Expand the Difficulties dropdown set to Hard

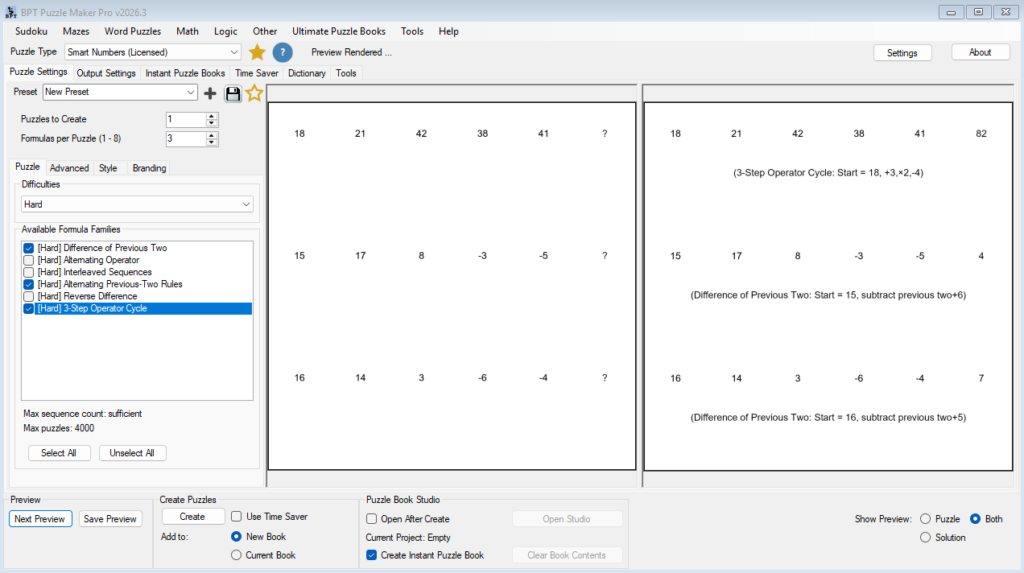(137, 205)
